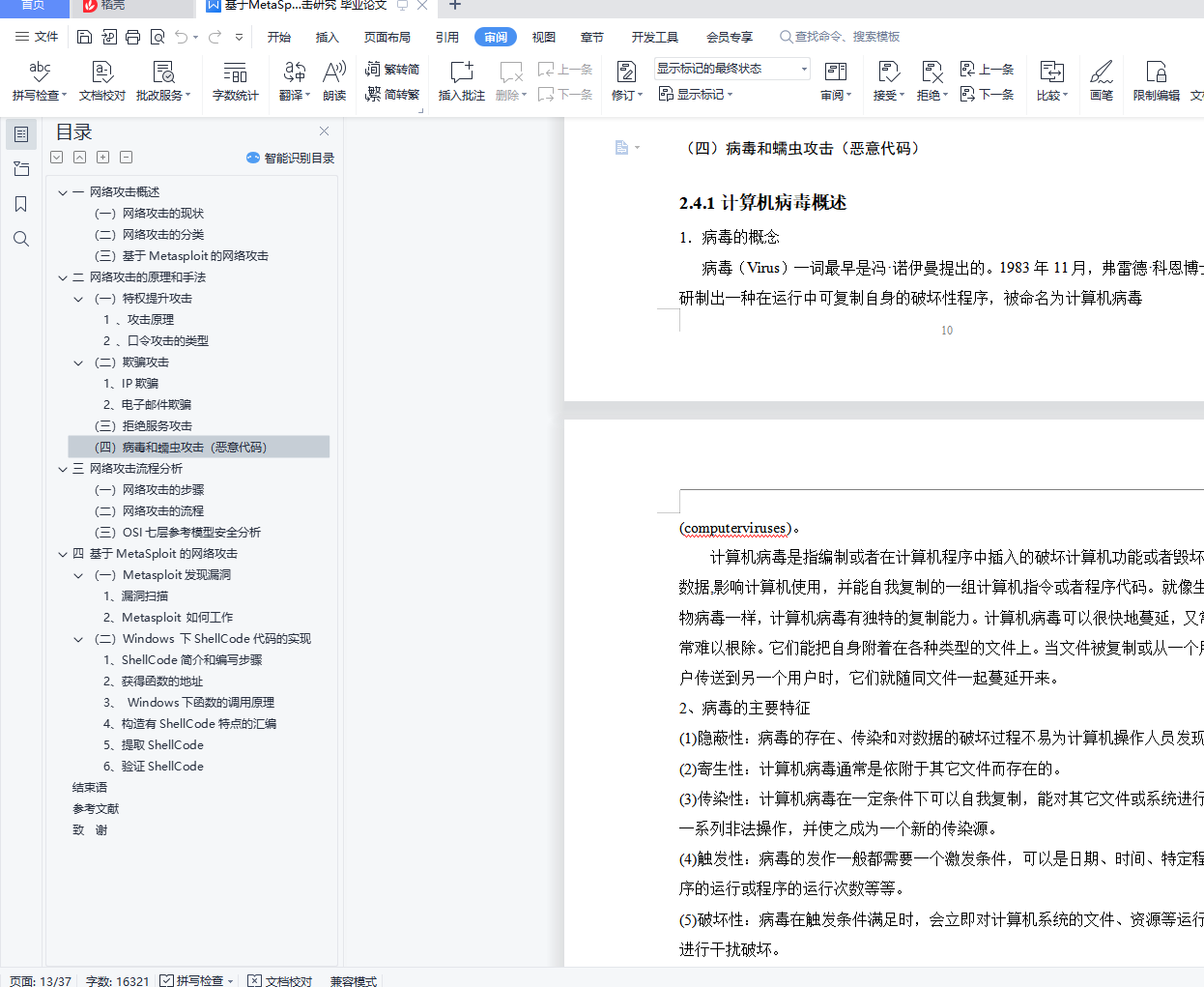Collapse (二) Windows 下 ShellCode 代码的实现 node
The width and height of the screenshot is (1204, 987).
(79, 639)
